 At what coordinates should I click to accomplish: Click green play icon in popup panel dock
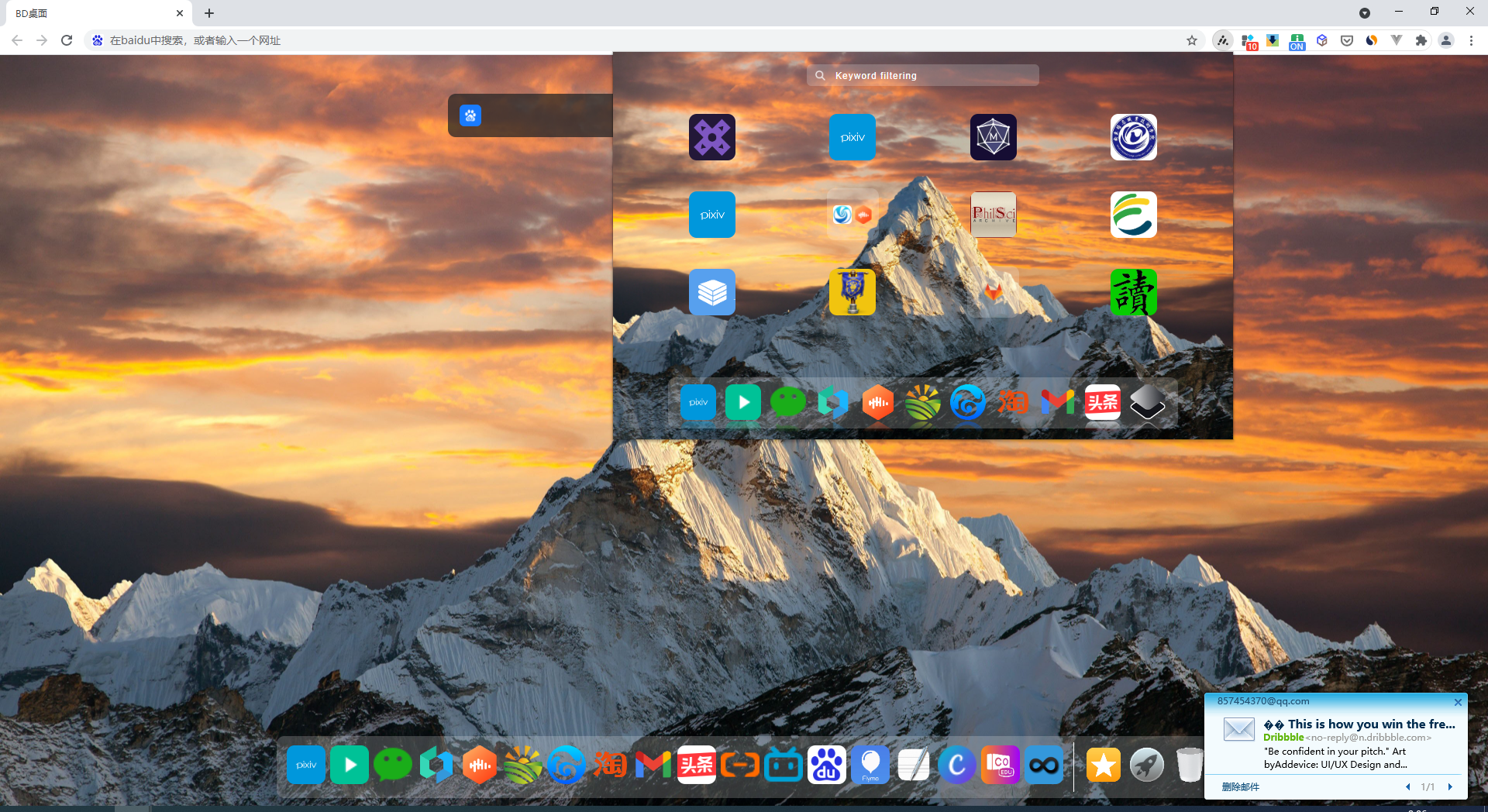pyautogui.click(x=742, y=402)
